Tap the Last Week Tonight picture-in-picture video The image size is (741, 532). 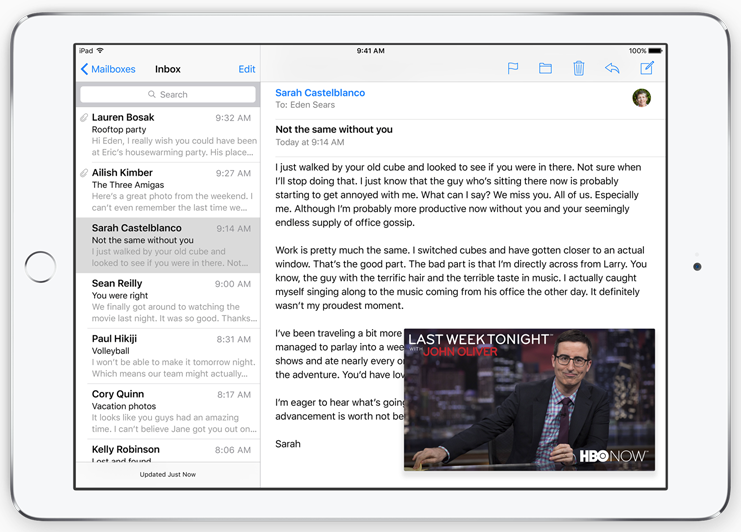pyautogui.click(x=529, y=400)
